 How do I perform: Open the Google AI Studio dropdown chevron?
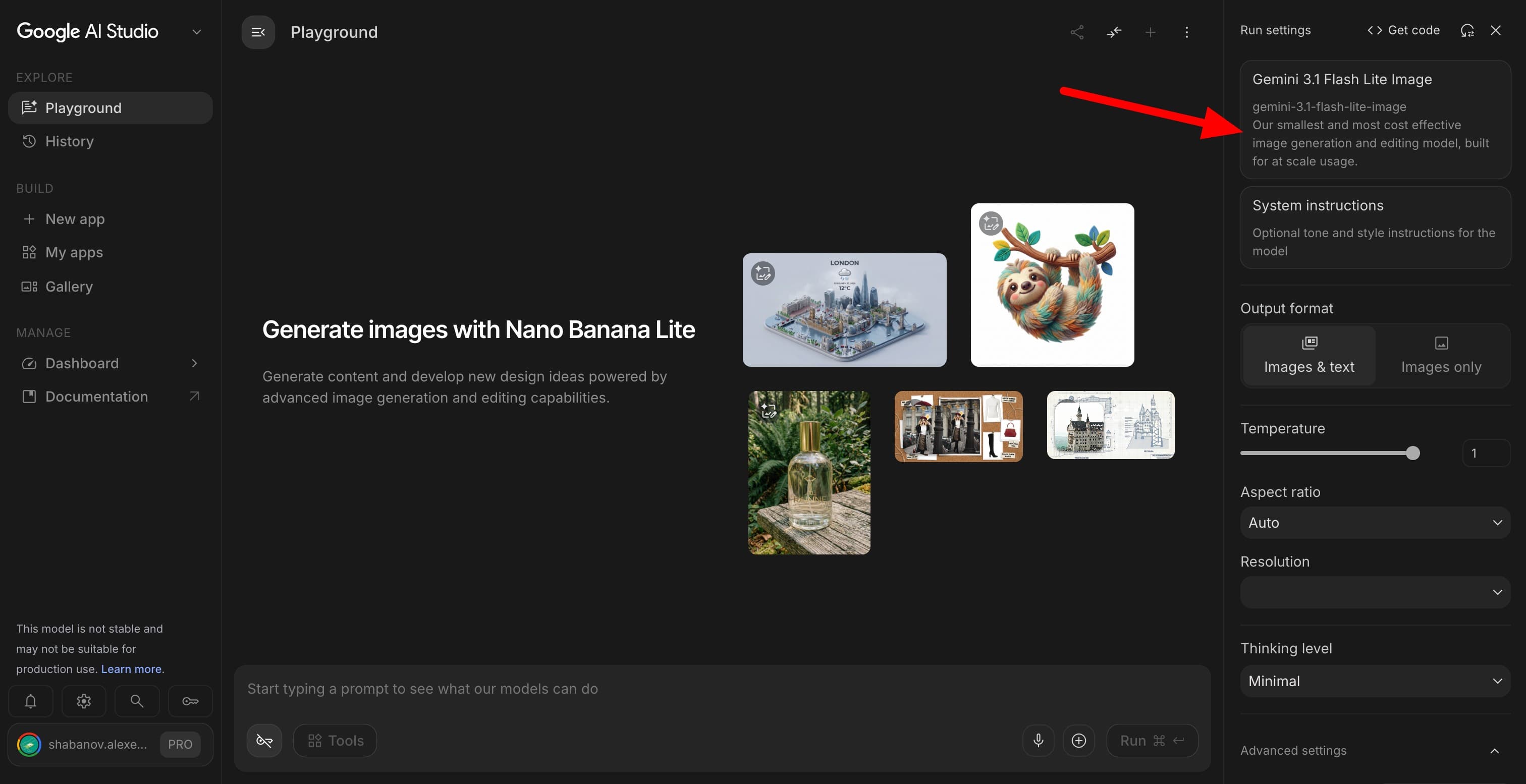[197, 32]
